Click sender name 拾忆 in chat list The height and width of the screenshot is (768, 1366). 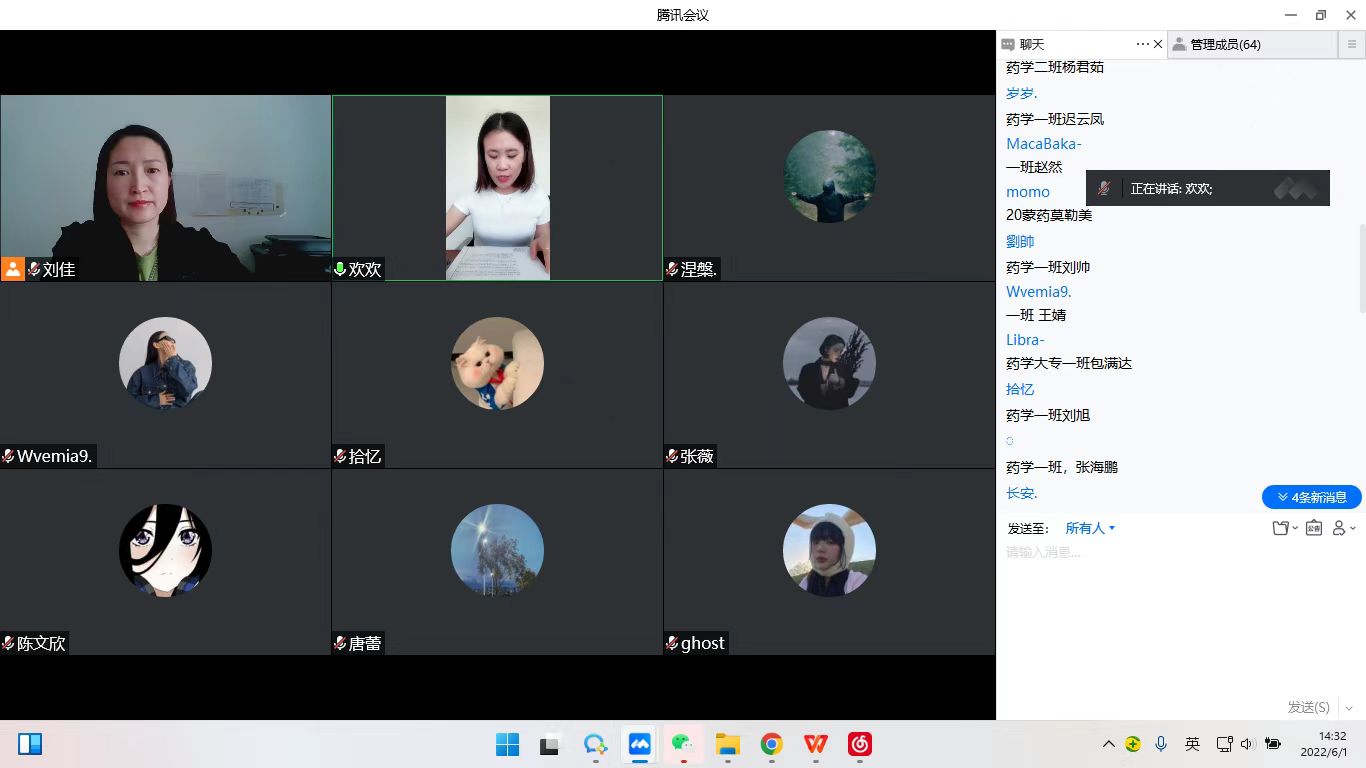[1020, 389]
